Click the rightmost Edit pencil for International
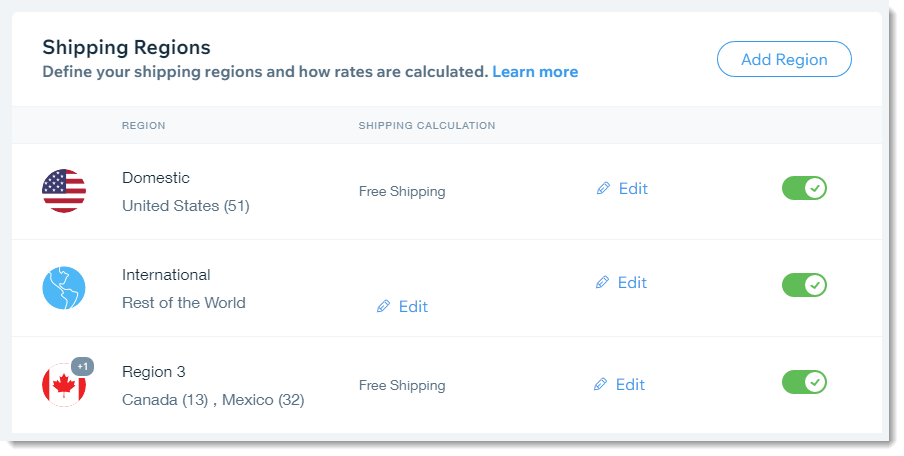Image resolution: width=904 pixels, height=456 pixels. tap(602, 283)
